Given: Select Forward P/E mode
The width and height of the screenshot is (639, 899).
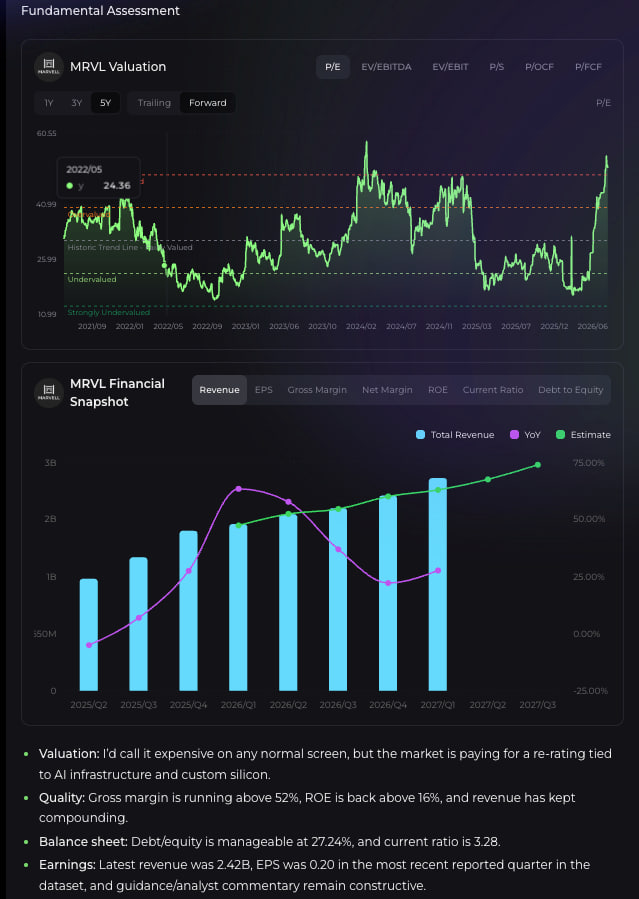Looking at the screenshot, I should 207,103.
